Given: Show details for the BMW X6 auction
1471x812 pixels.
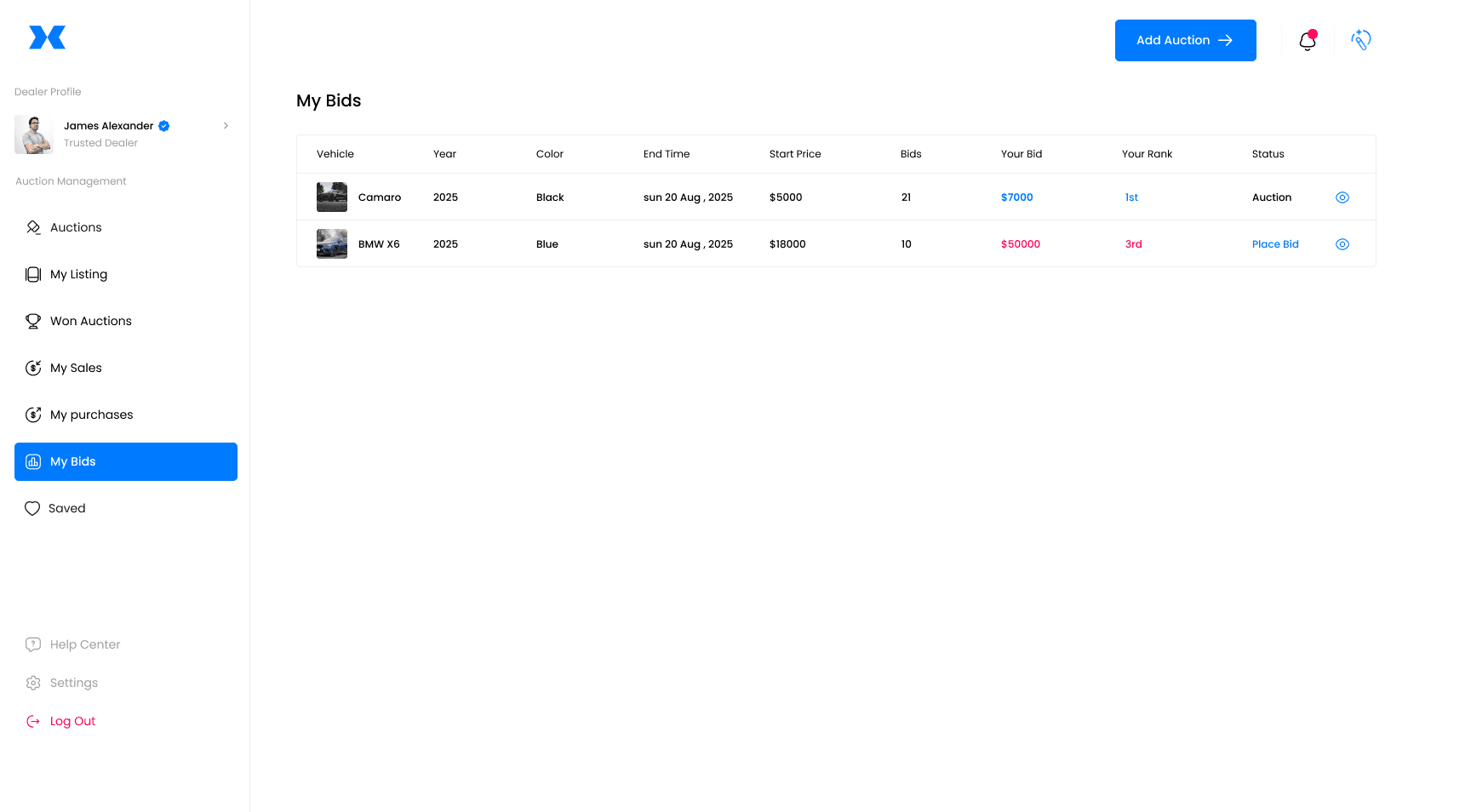Looking at the screenshot, I should pyautogui.click(x=1342, y=244).
